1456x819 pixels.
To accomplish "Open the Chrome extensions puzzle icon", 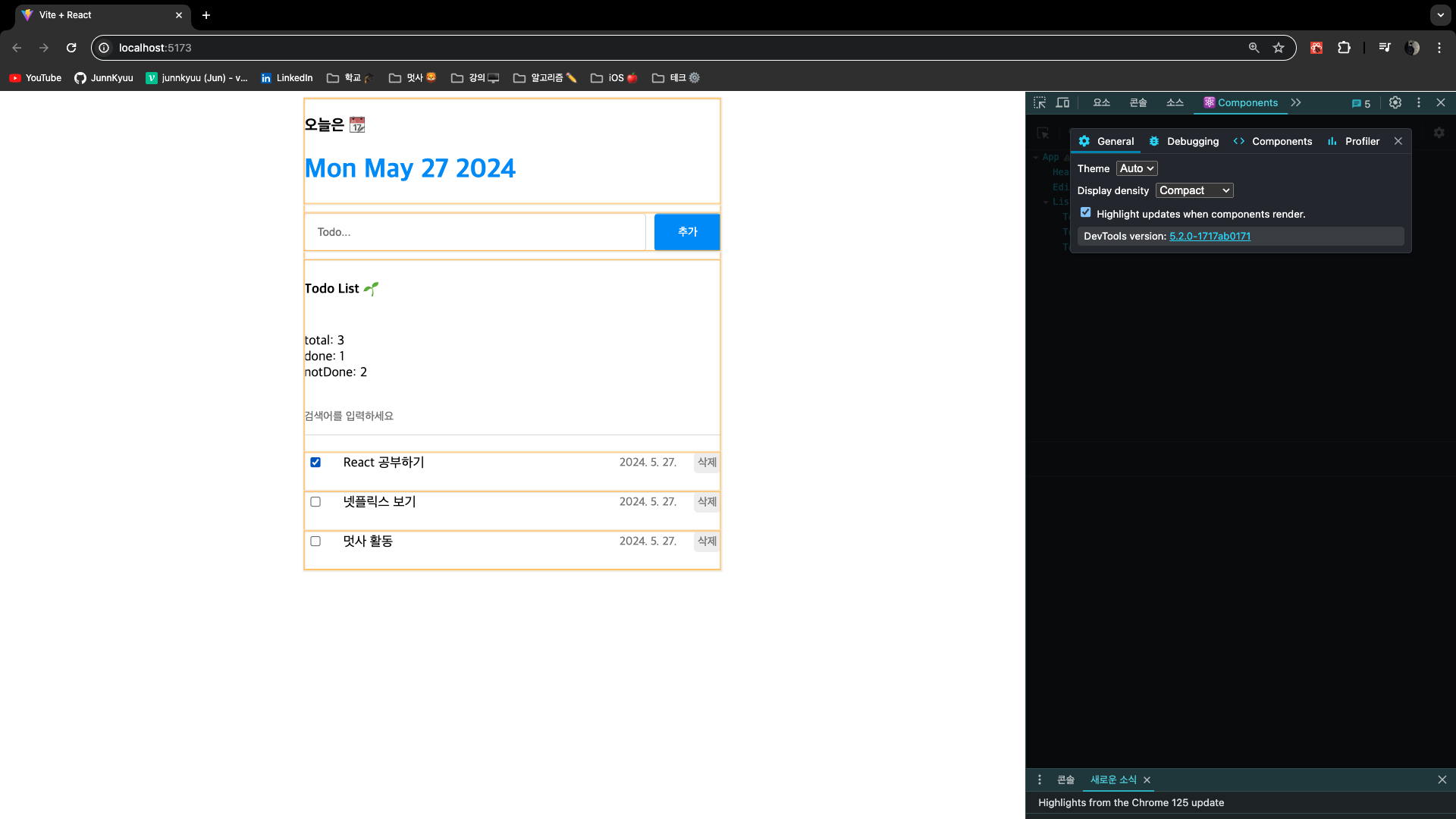I will [x=1344, y=48].
